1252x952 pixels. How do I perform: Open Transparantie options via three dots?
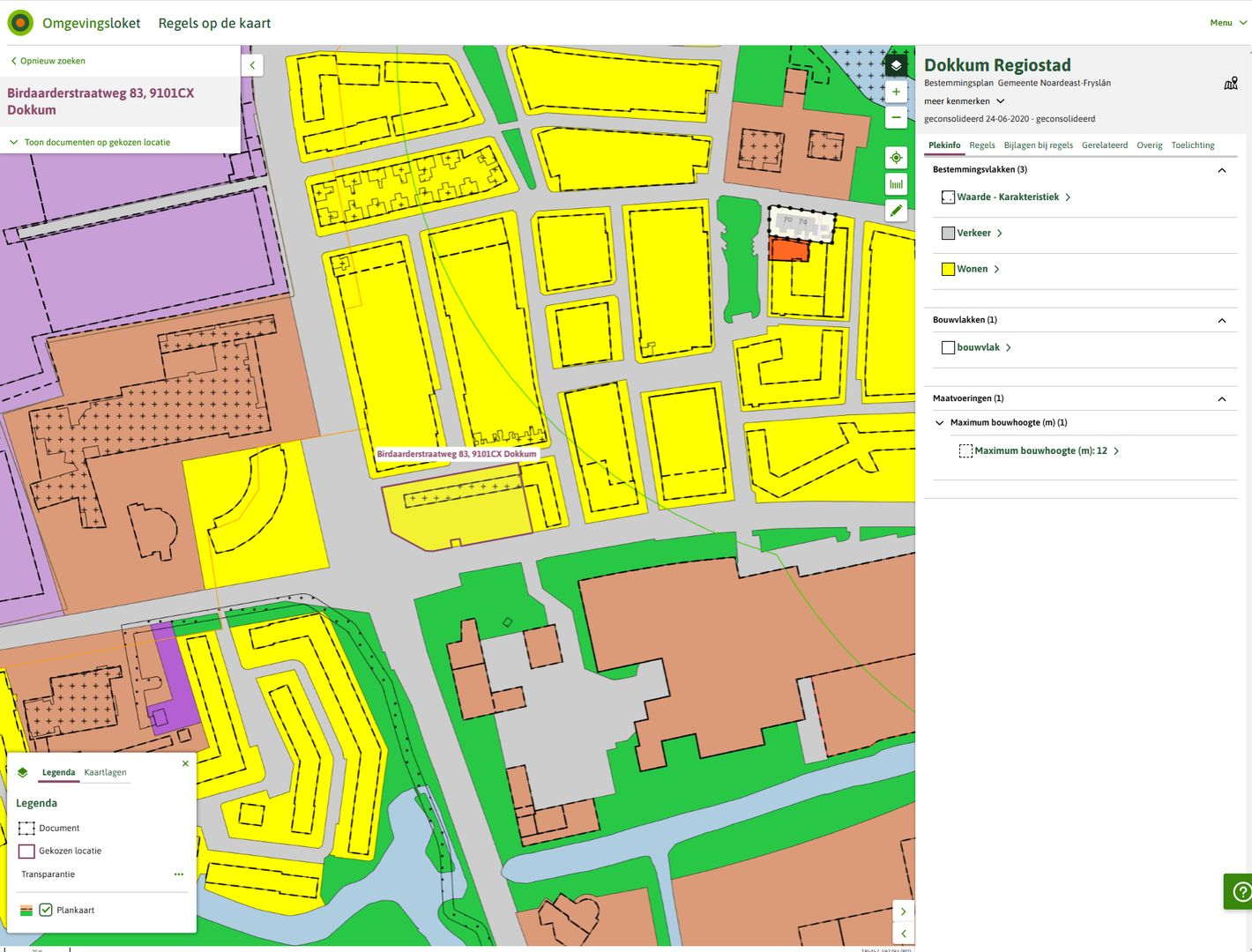(x=179, y=874)
